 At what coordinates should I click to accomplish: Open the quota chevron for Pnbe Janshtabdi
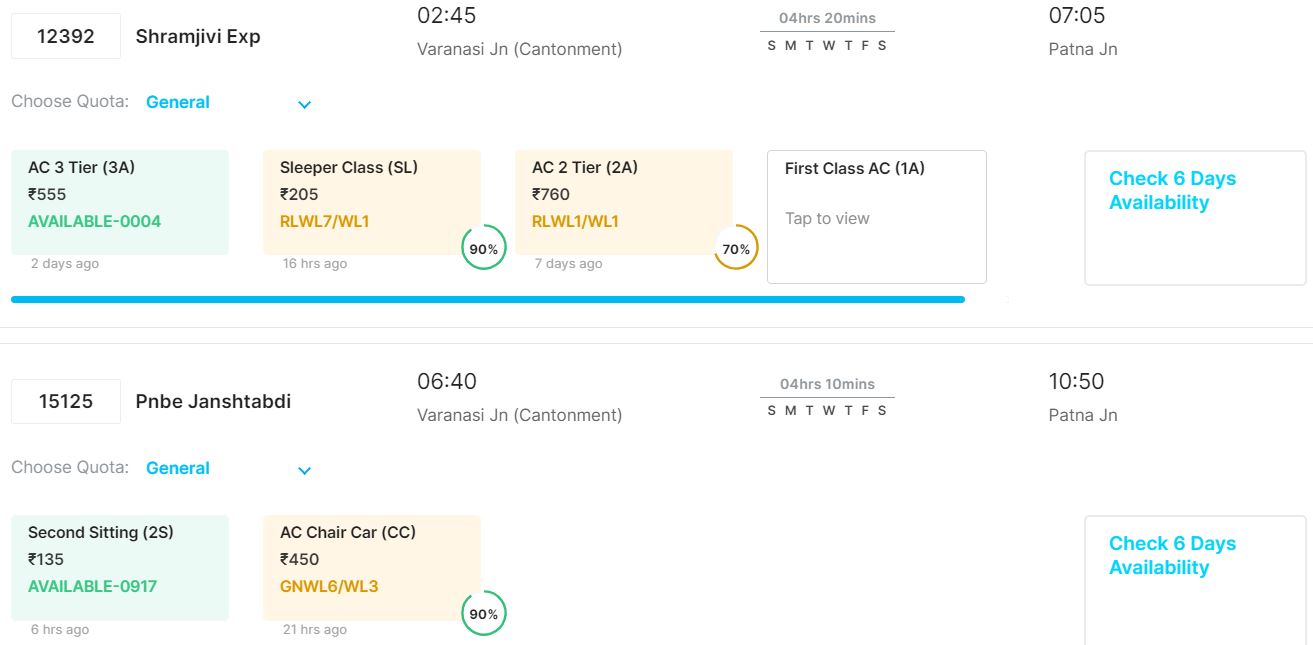305,470
